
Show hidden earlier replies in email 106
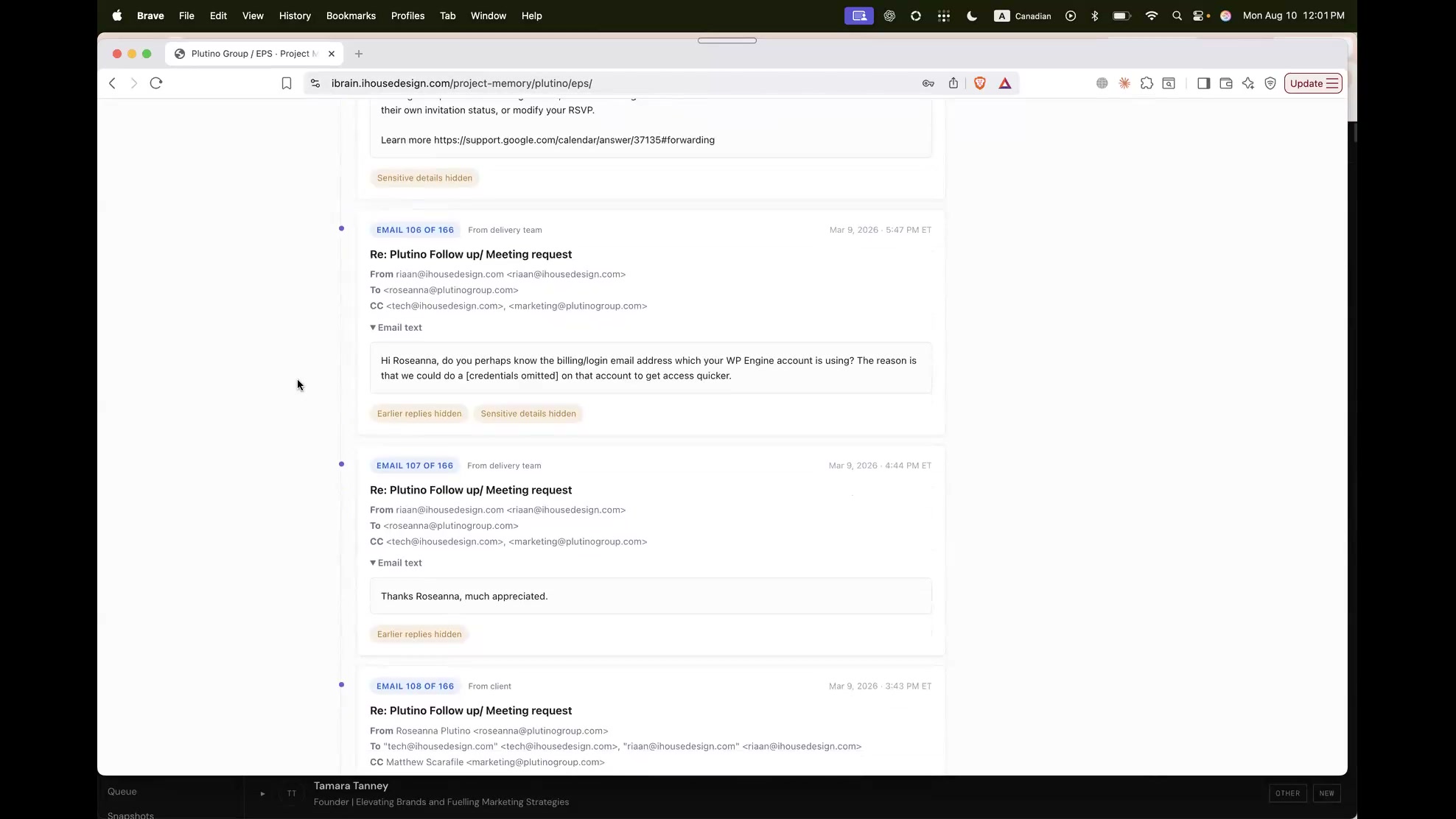pyautogui.click(x=419, y=414)
